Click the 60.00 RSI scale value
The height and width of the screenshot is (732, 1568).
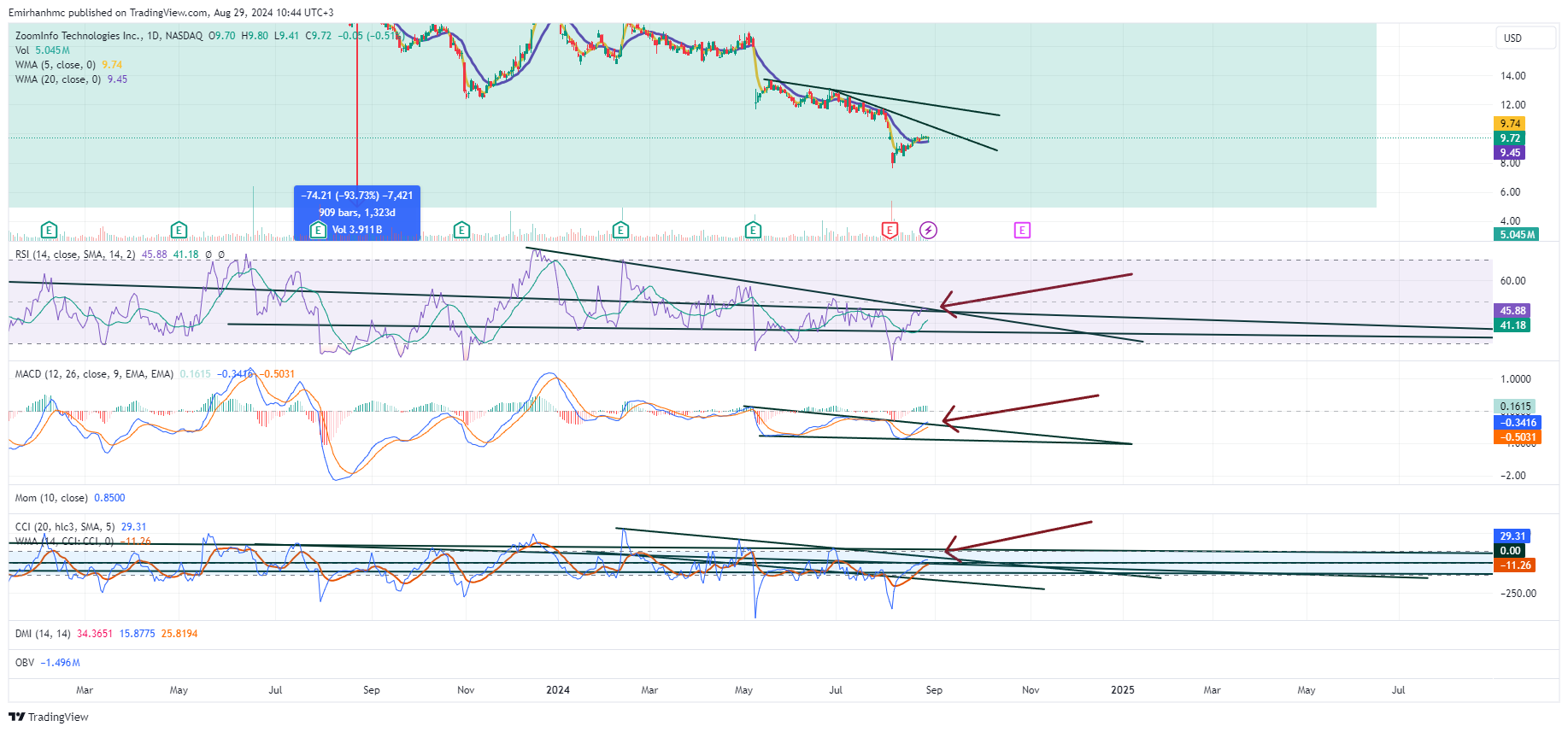click(1512, 281)
